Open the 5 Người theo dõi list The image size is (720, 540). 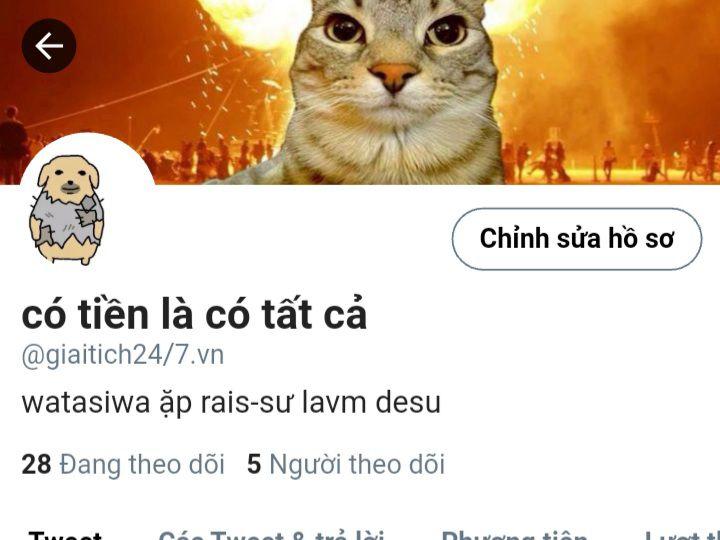click(x=346, y=464)
